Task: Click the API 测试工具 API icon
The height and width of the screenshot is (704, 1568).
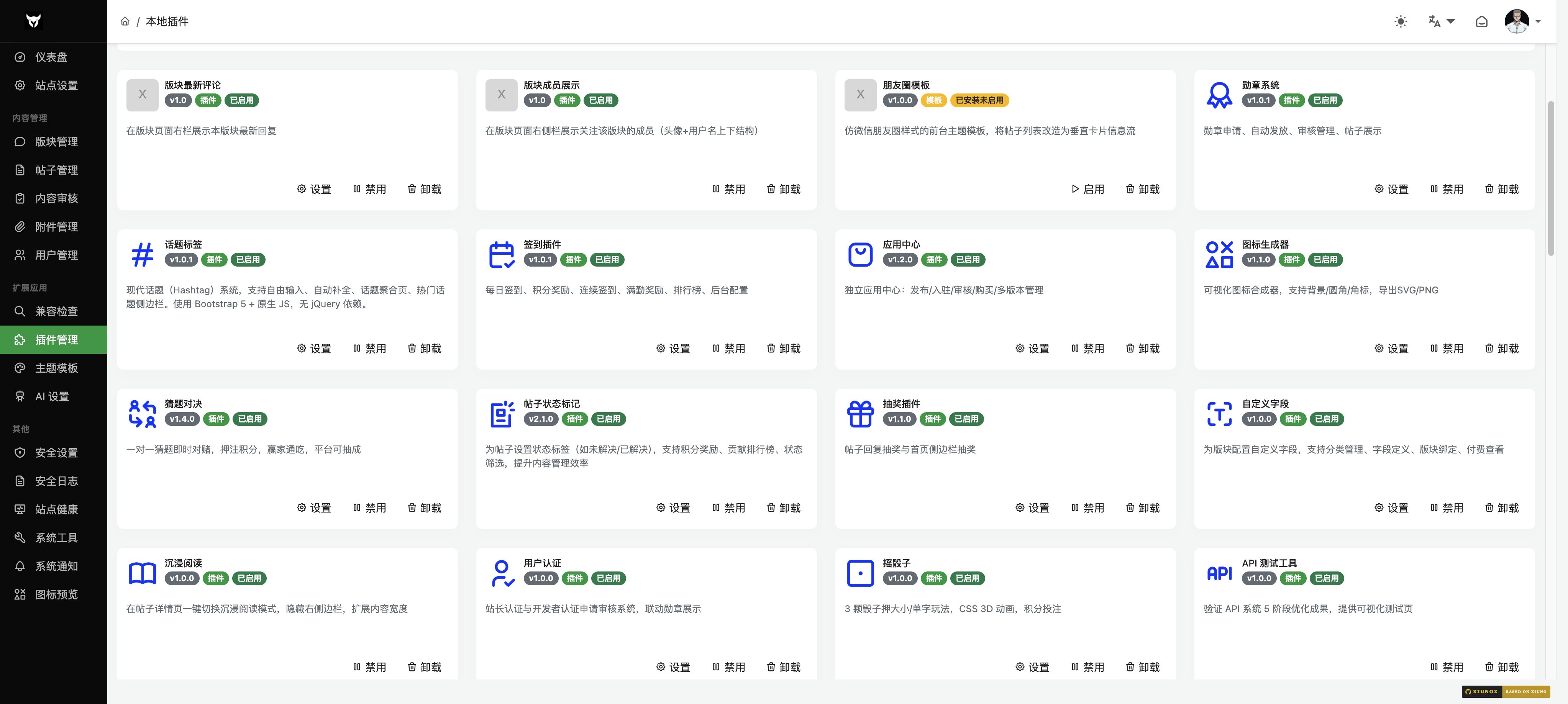Action: tap(1219, 573)
